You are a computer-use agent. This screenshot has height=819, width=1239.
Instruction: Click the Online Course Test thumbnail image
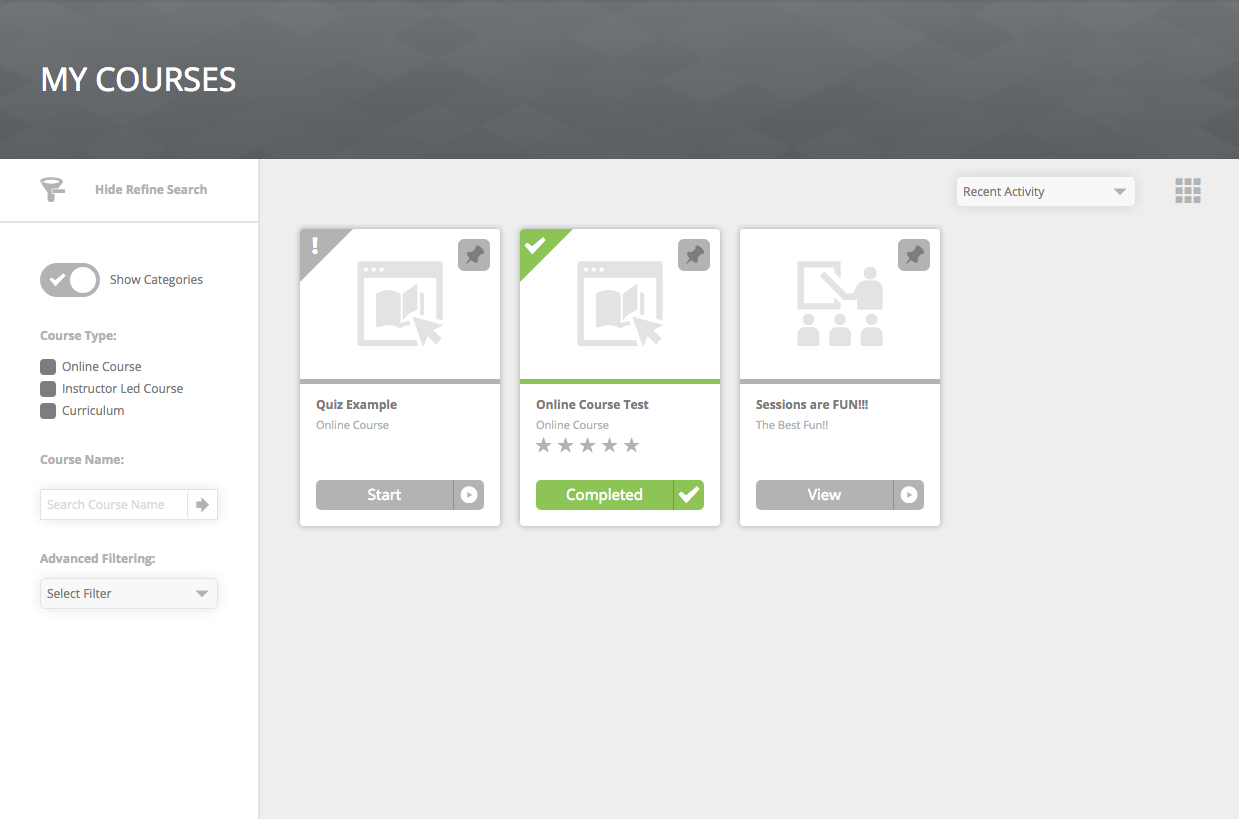pyautogui.click(x=620, y=304)
